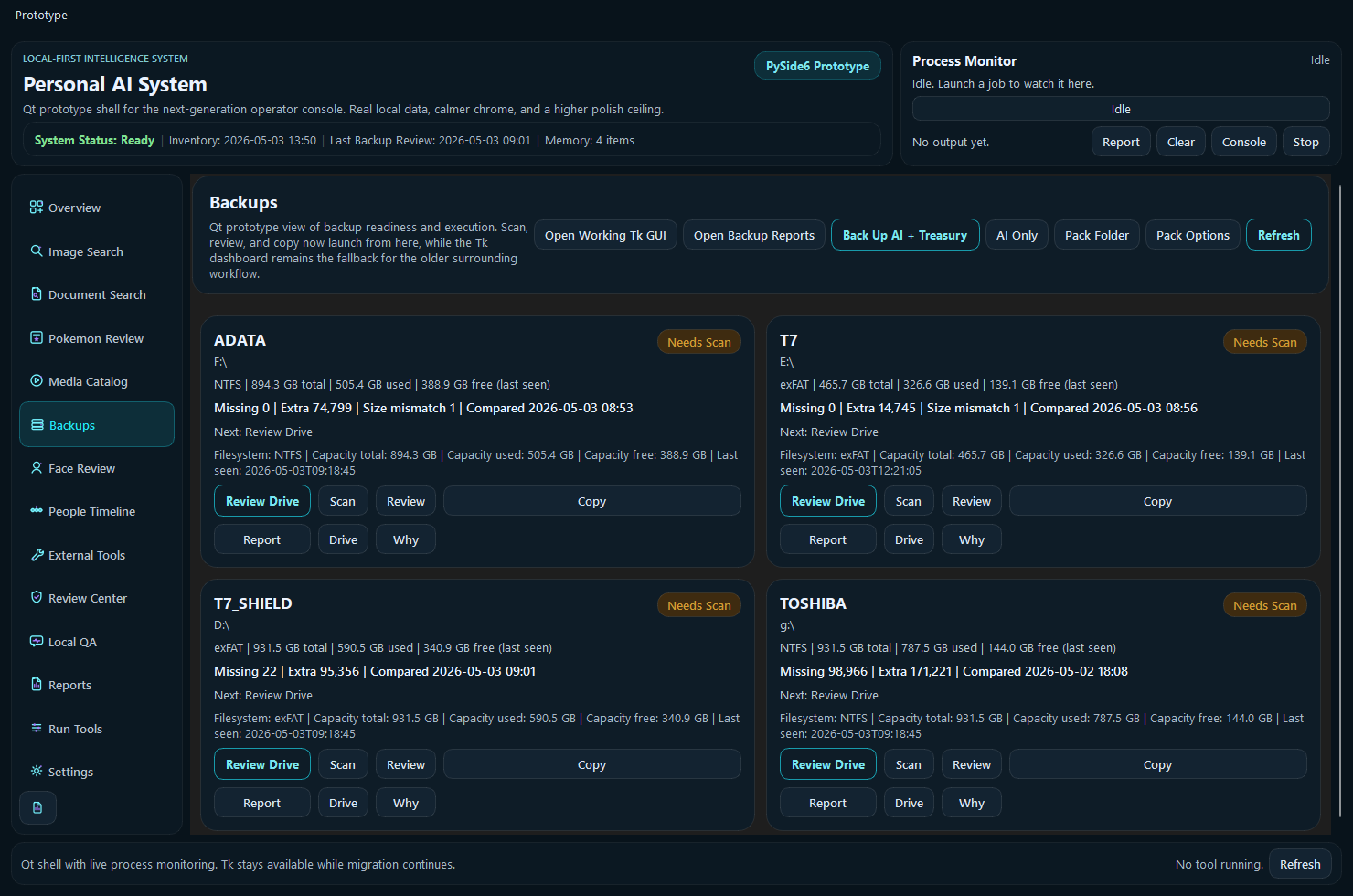Open the Review Center page
Image resolution: width=1353 pixels, height=896 pixels.
[97, 598]
